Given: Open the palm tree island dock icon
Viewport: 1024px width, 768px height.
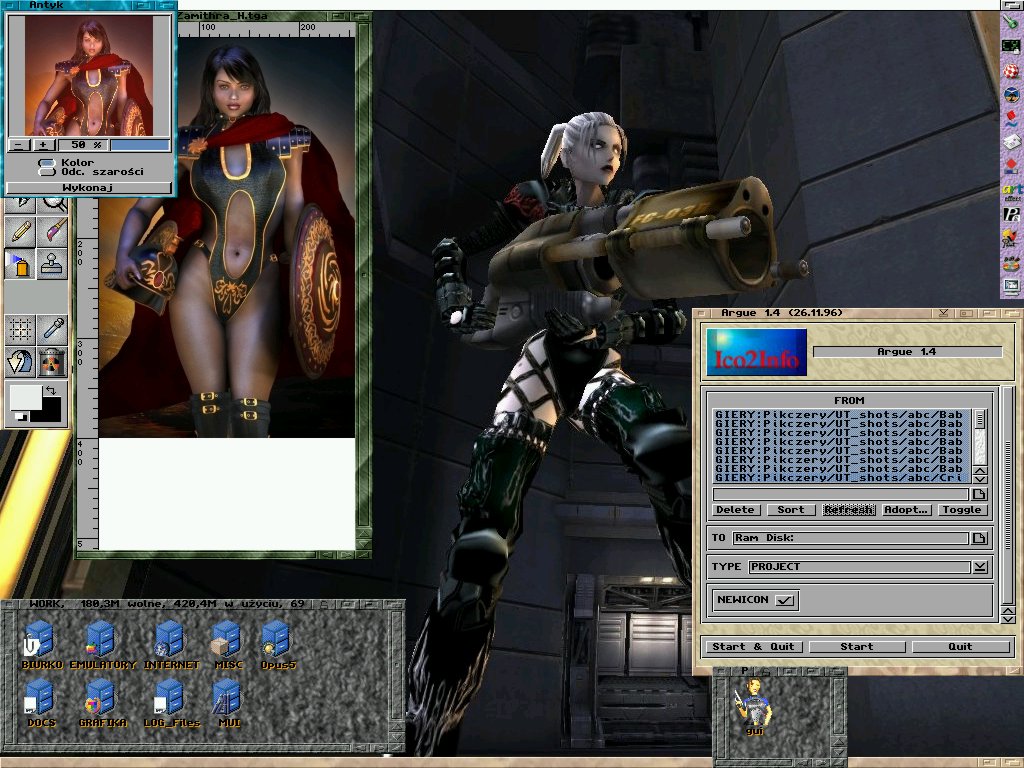Looking at the screenshot, I should [x=1011, y=95].
